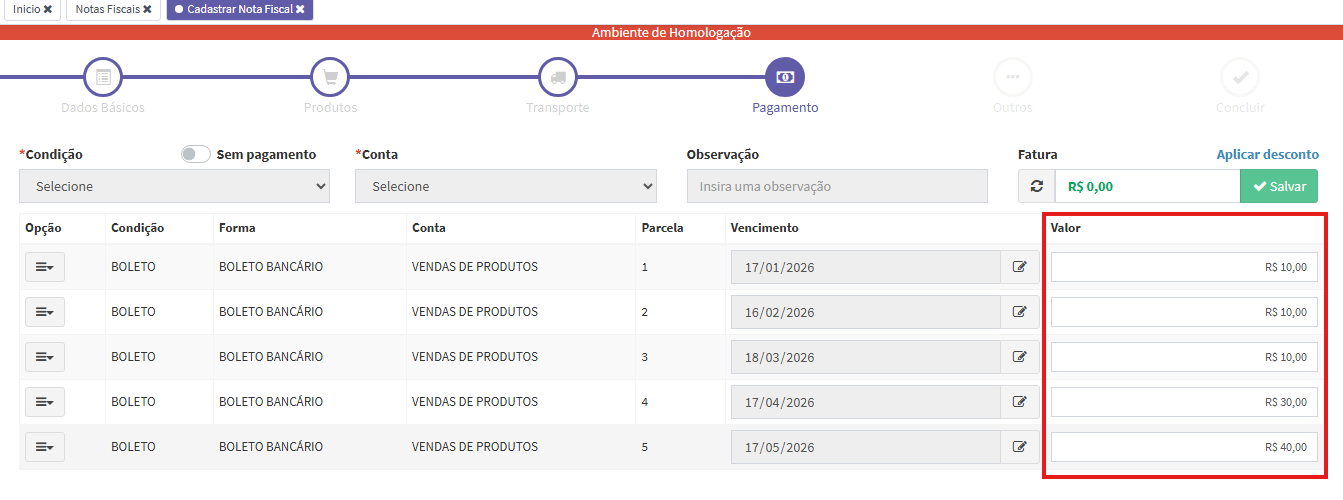Edit due date of parcela 1

(x=1020, y=267)
